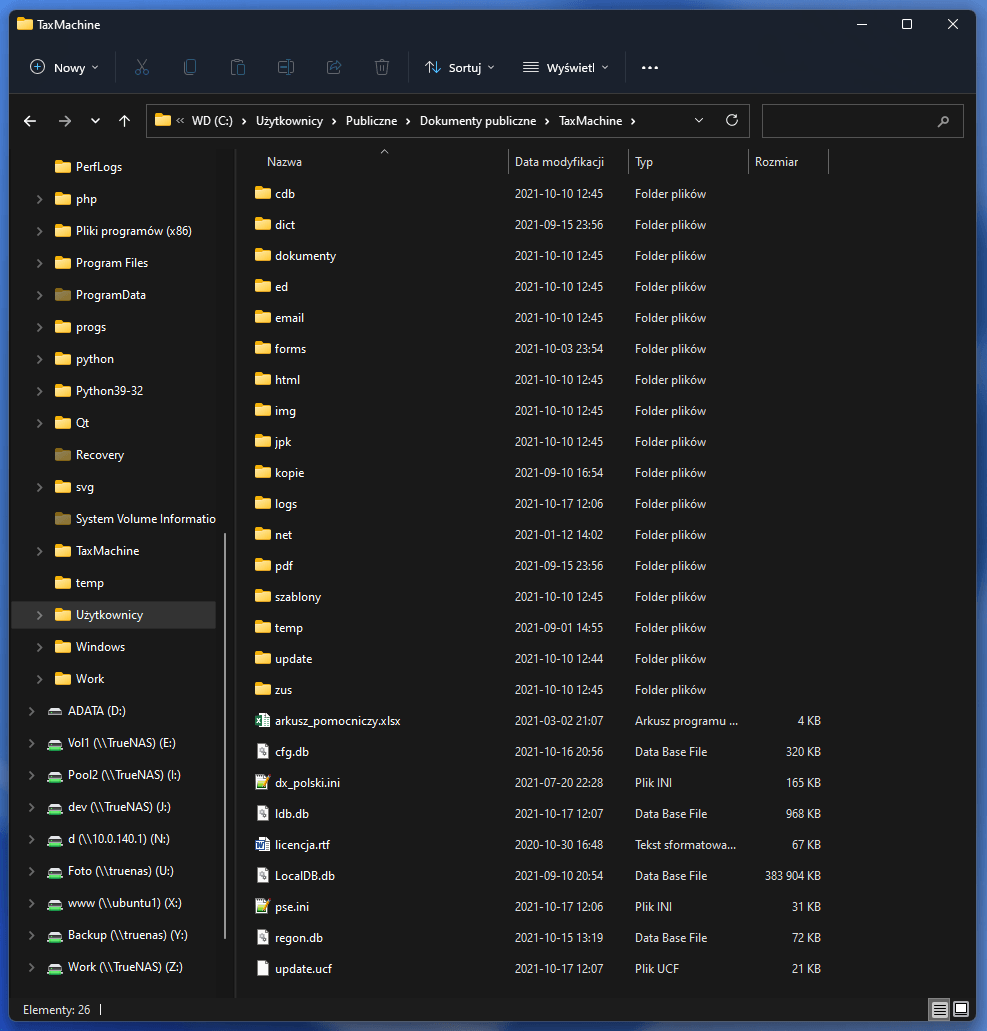Click the search box input field
This screenshot has width=987, height=1031.
point(850,120)
